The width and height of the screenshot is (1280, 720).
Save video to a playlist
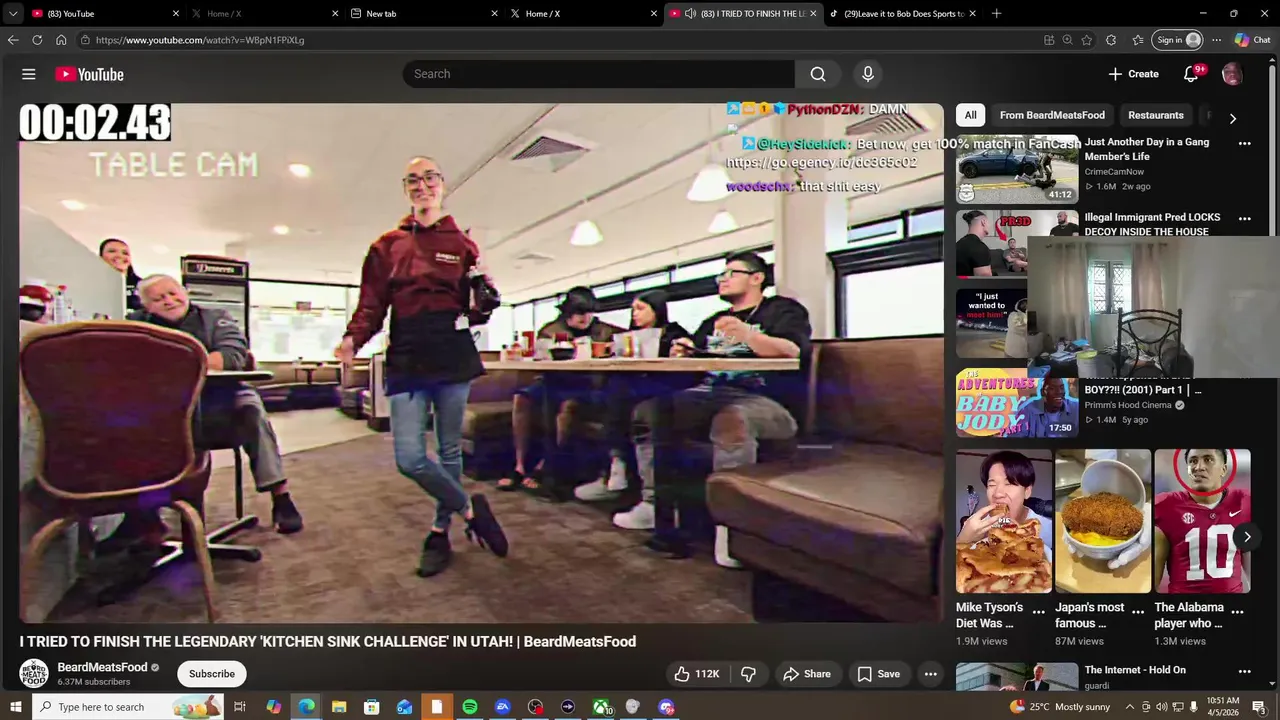coord(879,674)
